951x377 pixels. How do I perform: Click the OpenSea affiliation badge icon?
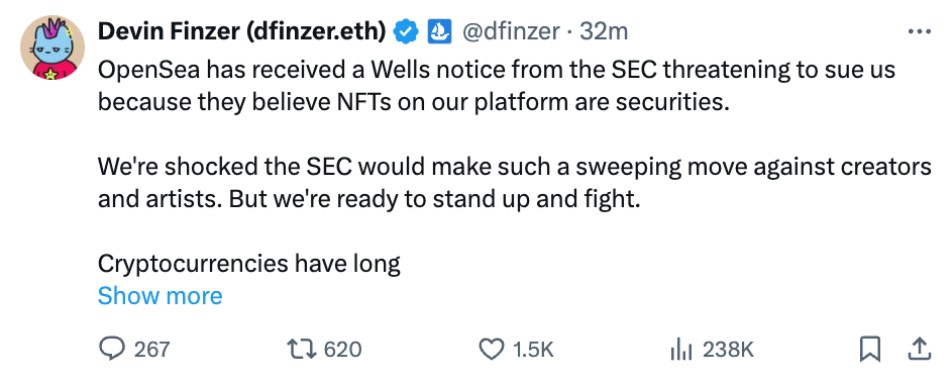point(439,32)
